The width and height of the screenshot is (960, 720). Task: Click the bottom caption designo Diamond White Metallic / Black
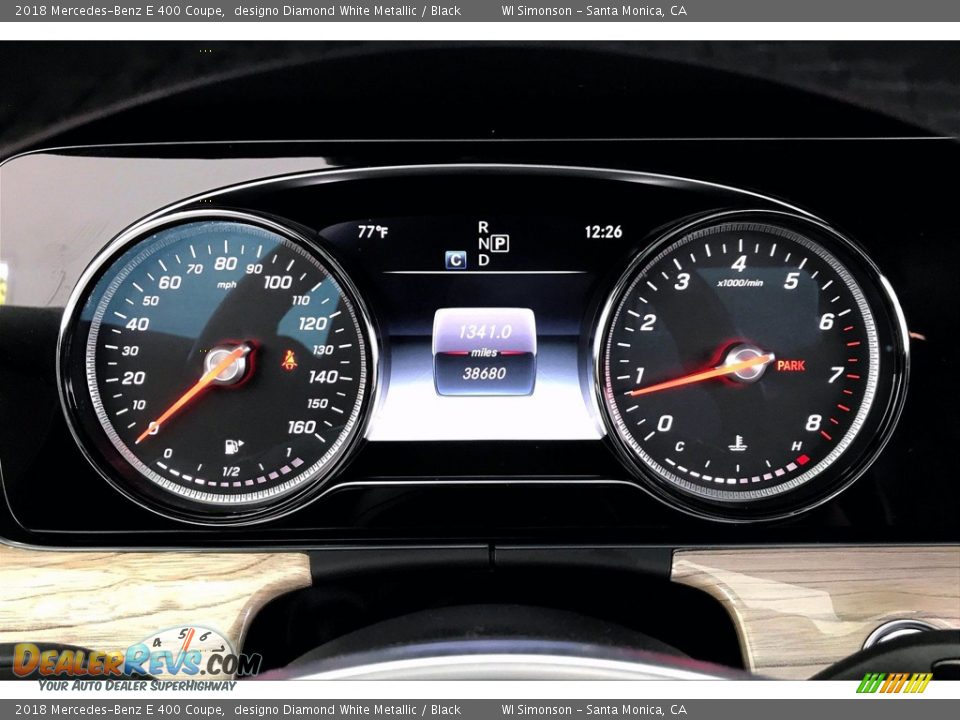(347, 710)
